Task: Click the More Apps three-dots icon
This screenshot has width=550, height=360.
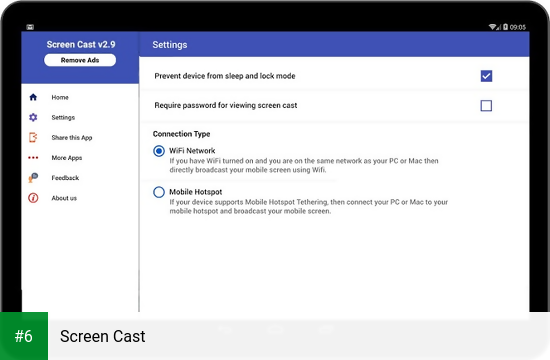Action: (33, 158)
